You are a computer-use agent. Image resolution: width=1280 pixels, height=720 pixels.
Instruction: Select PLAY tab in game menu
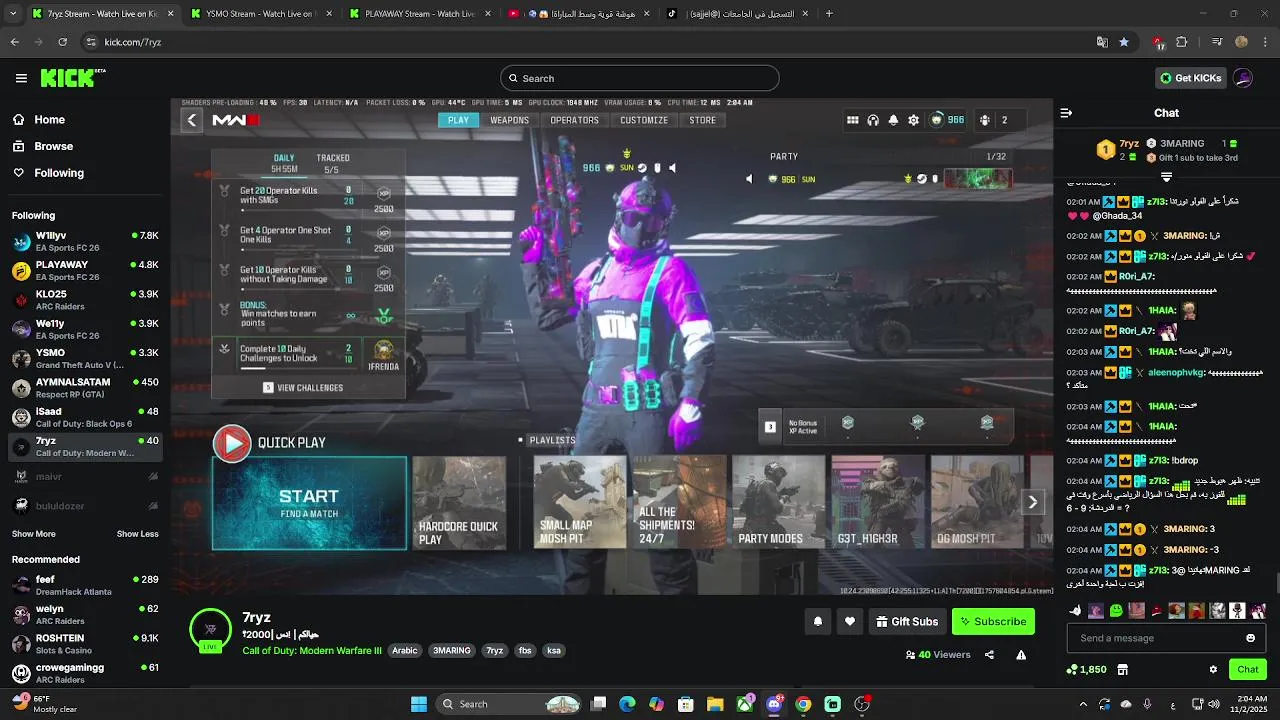coord(458,120)
